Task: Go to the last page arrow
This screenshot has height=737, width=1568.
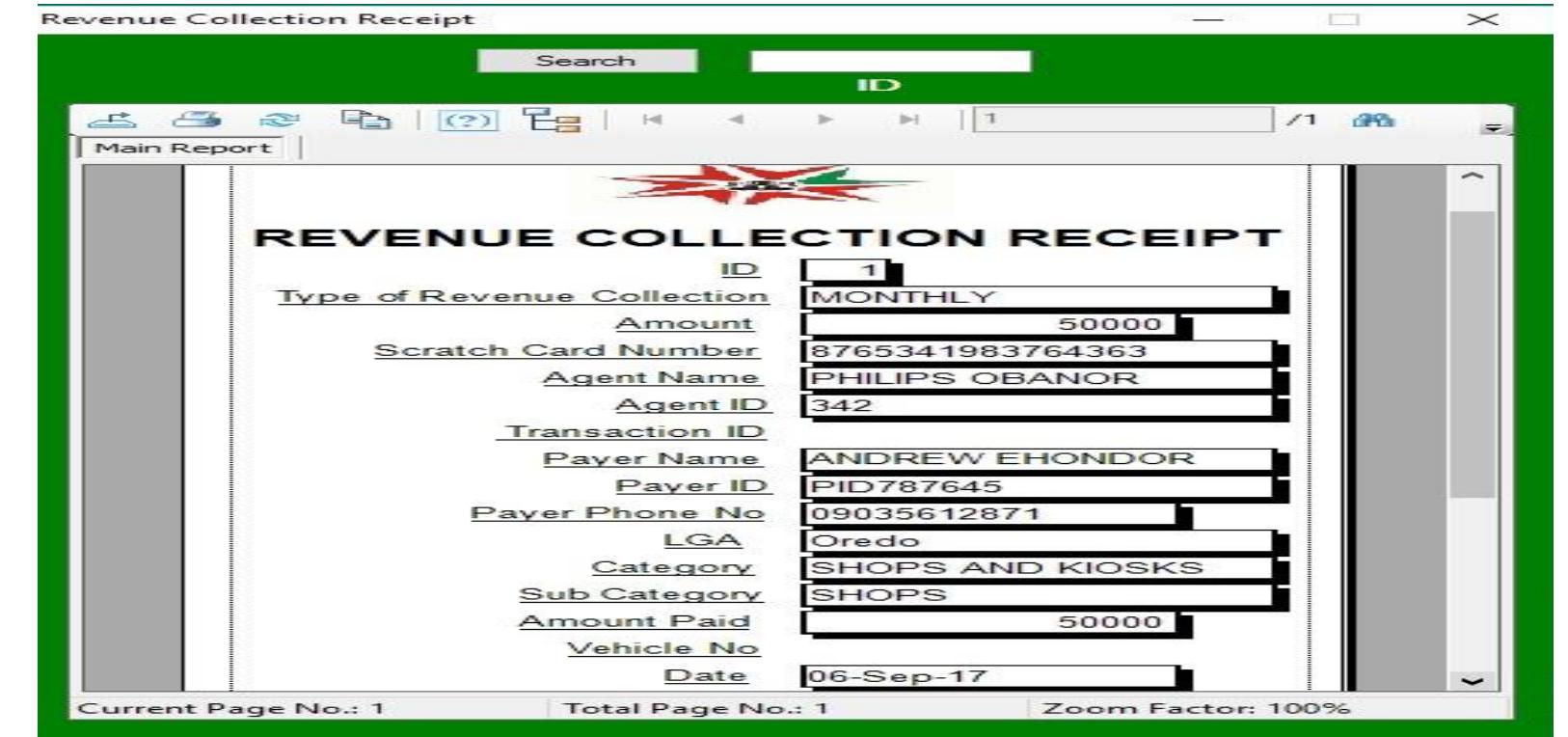Action: coord(908,120)
